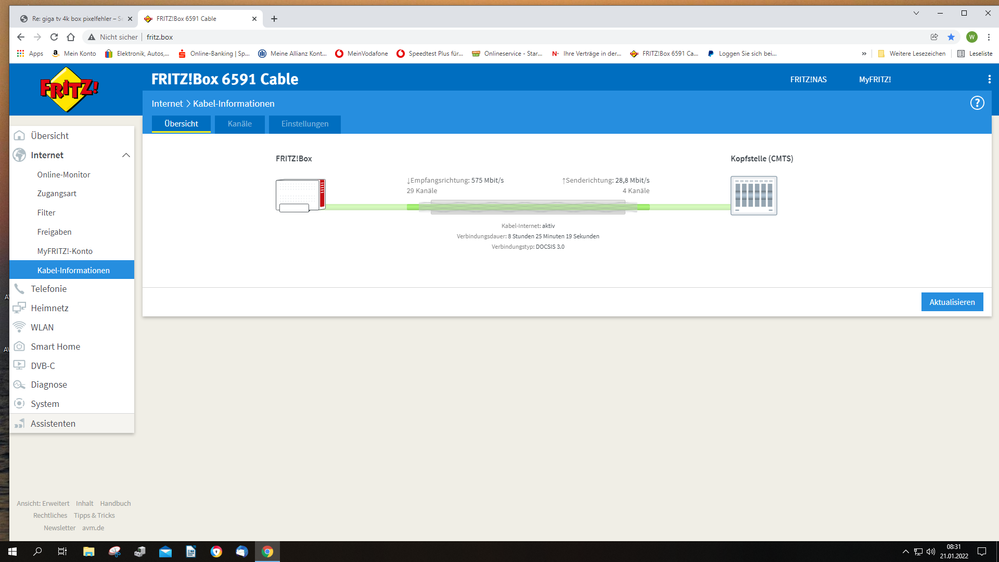The image size is (999, 562).
Task: Click Internet in the breadcrumb
Action: click(x=167, y=103)
